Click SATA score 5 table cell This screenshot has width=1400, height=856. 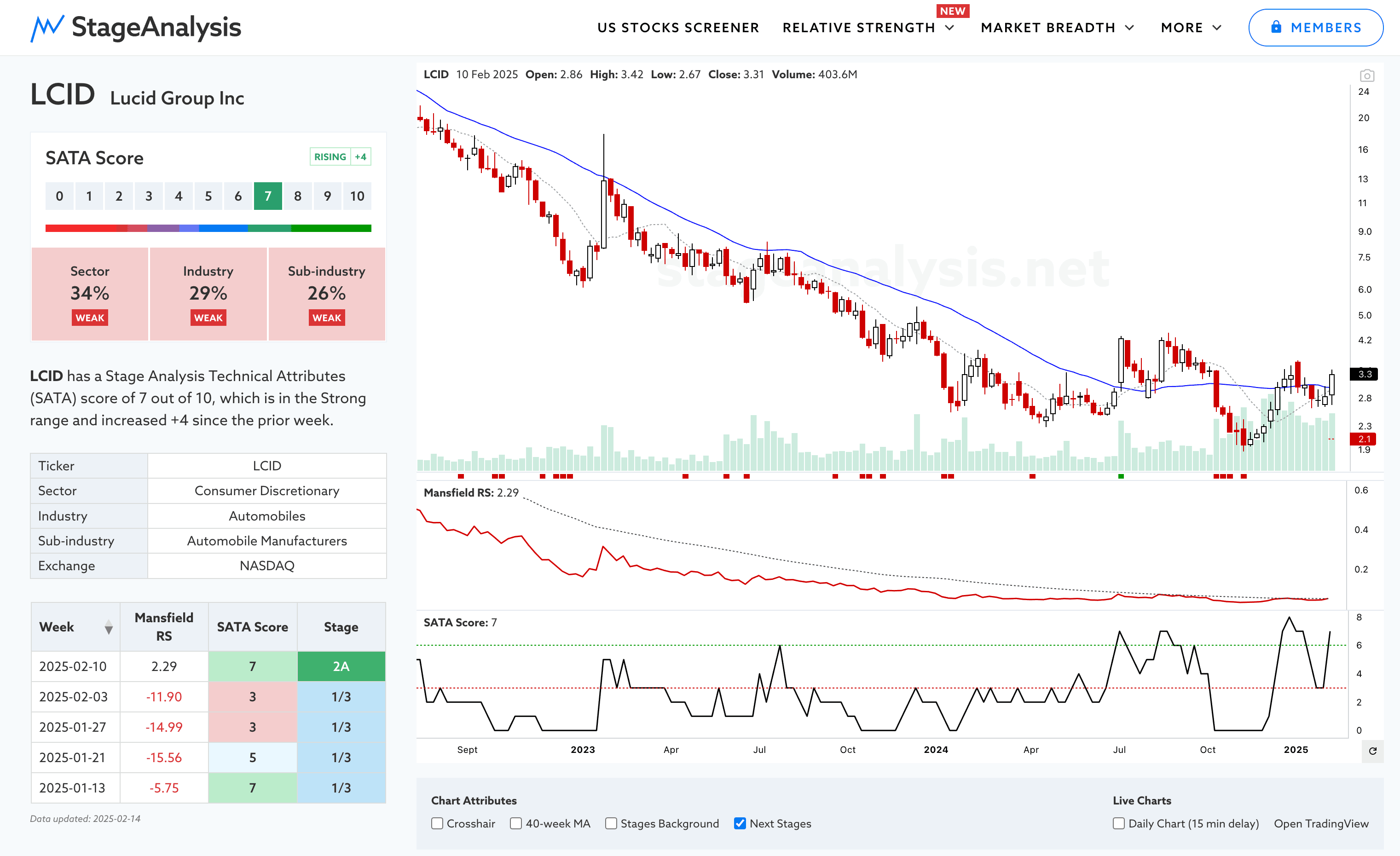pos(252,758)
